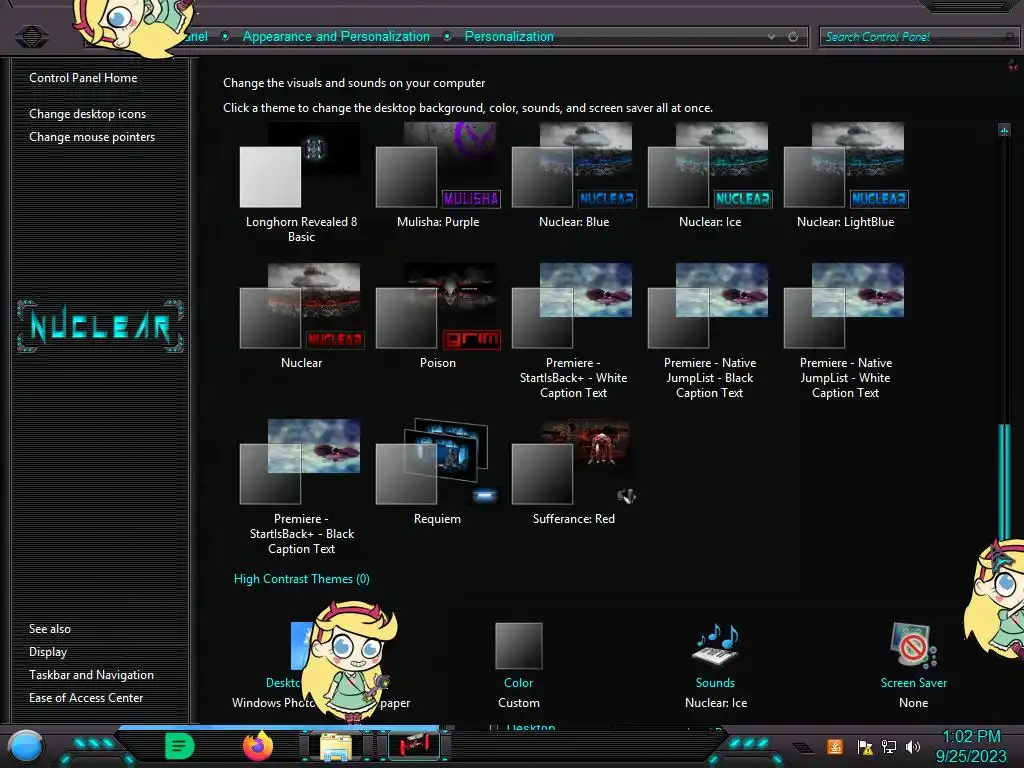This screenshot has height=768, width=1024.
Task: Select Premiere Native JumpList White Caption theme
Action: coord(845,330)
